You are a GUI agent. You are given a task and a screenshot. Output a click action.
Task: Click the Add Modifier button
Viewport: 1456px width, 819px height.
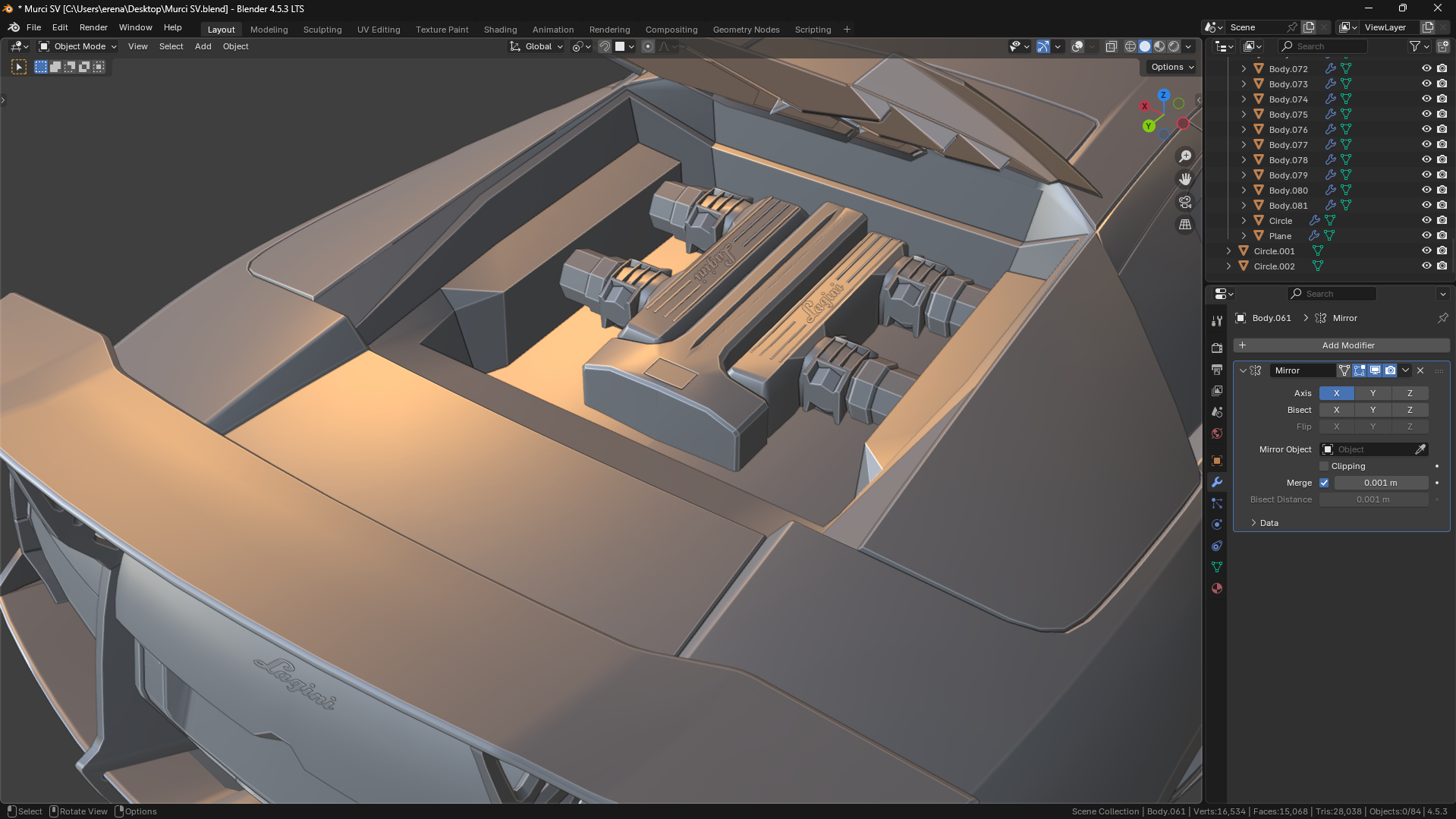(x=1341, y=345)
